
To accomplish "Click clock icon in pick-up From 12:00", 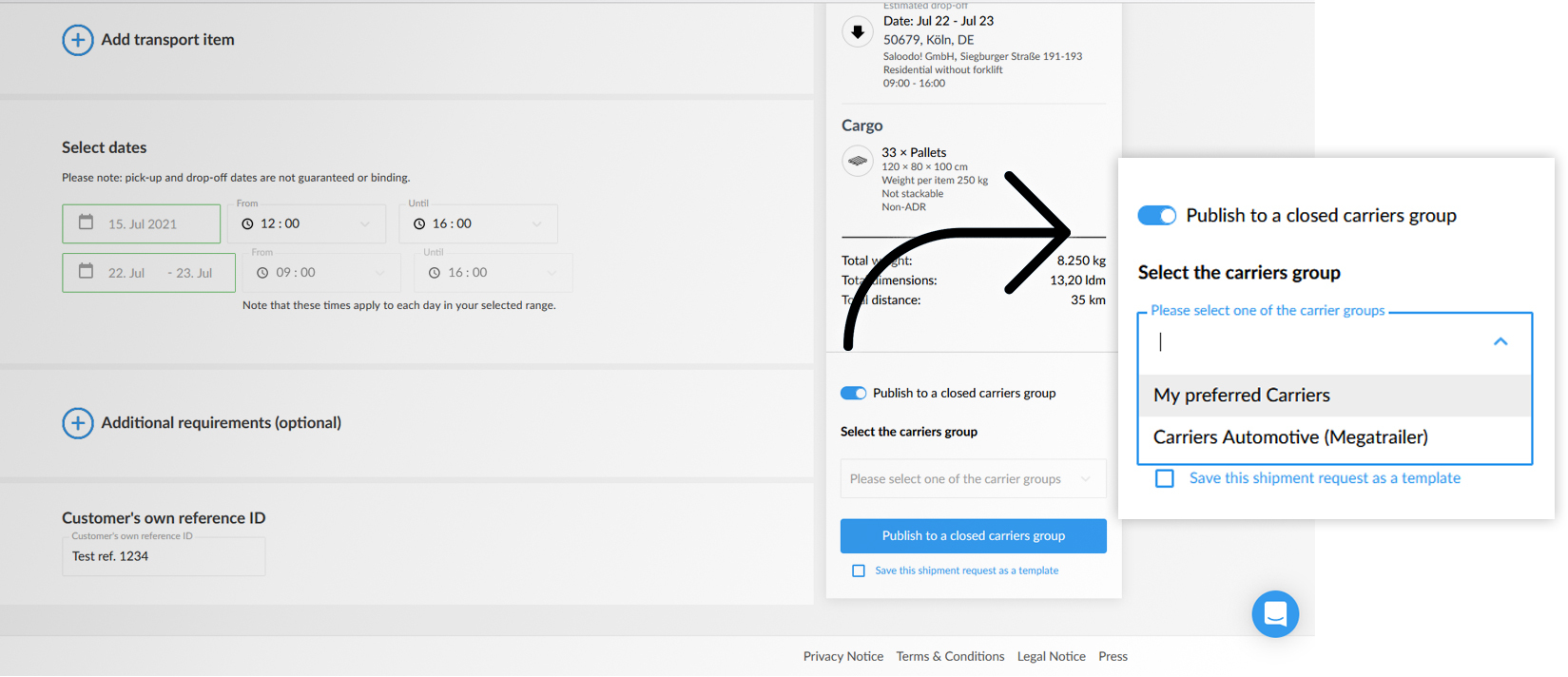I will click(x=247, y=224).
